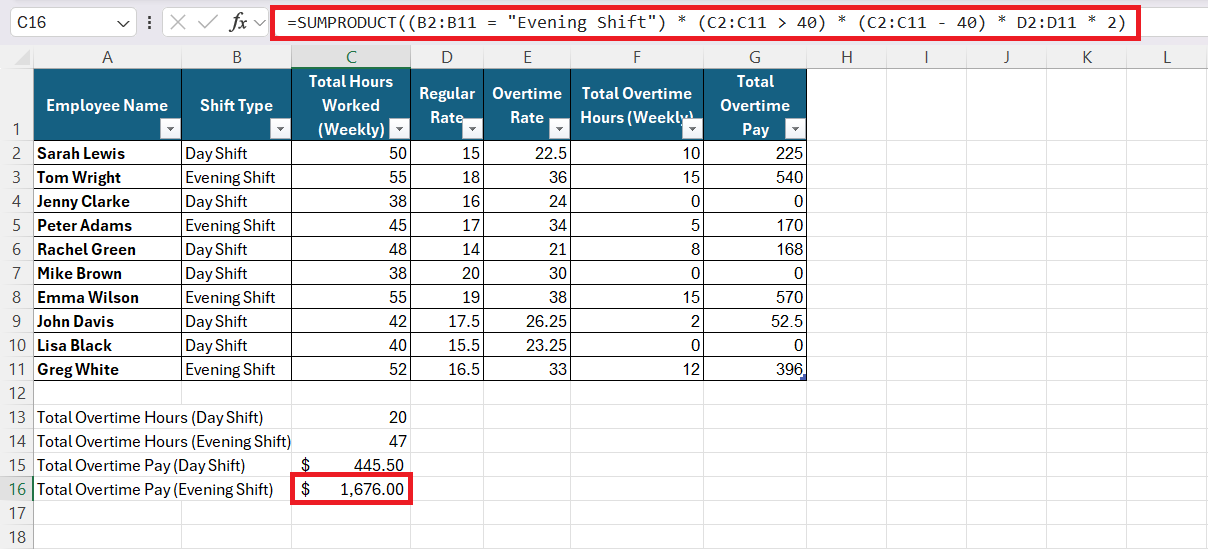Click the cell Mike Brown
Image resolution: width=1208 pixels, height=549 pixels.
click(108, 273)
